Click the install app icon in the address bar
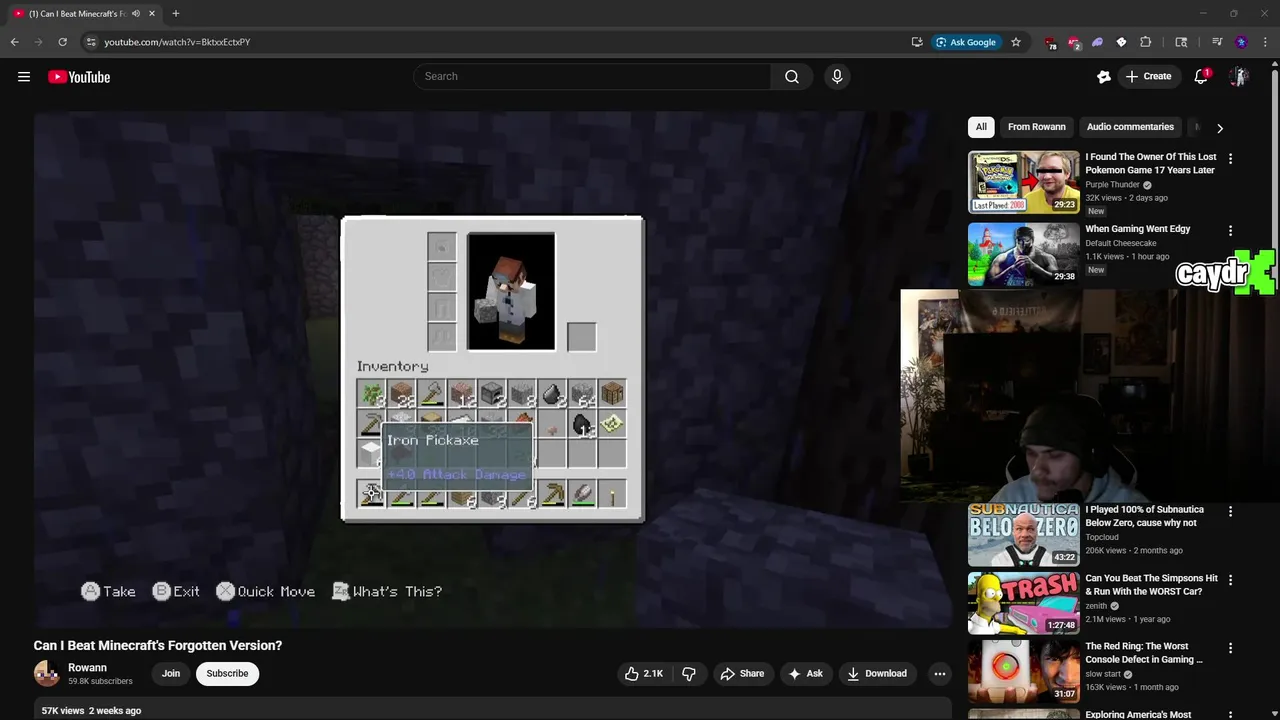This screenshot has height=720, width=1280. (917, 42)
